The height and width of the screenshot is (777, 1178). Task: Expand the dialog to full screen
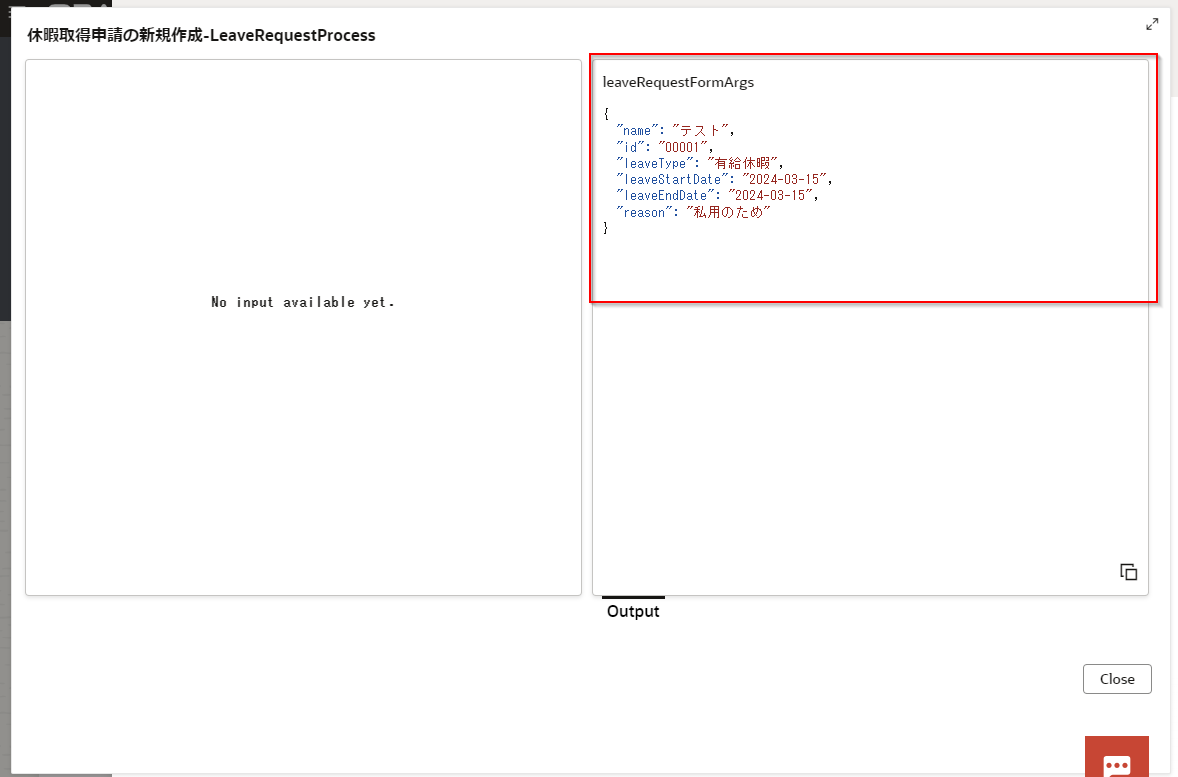click(1152, 24)
